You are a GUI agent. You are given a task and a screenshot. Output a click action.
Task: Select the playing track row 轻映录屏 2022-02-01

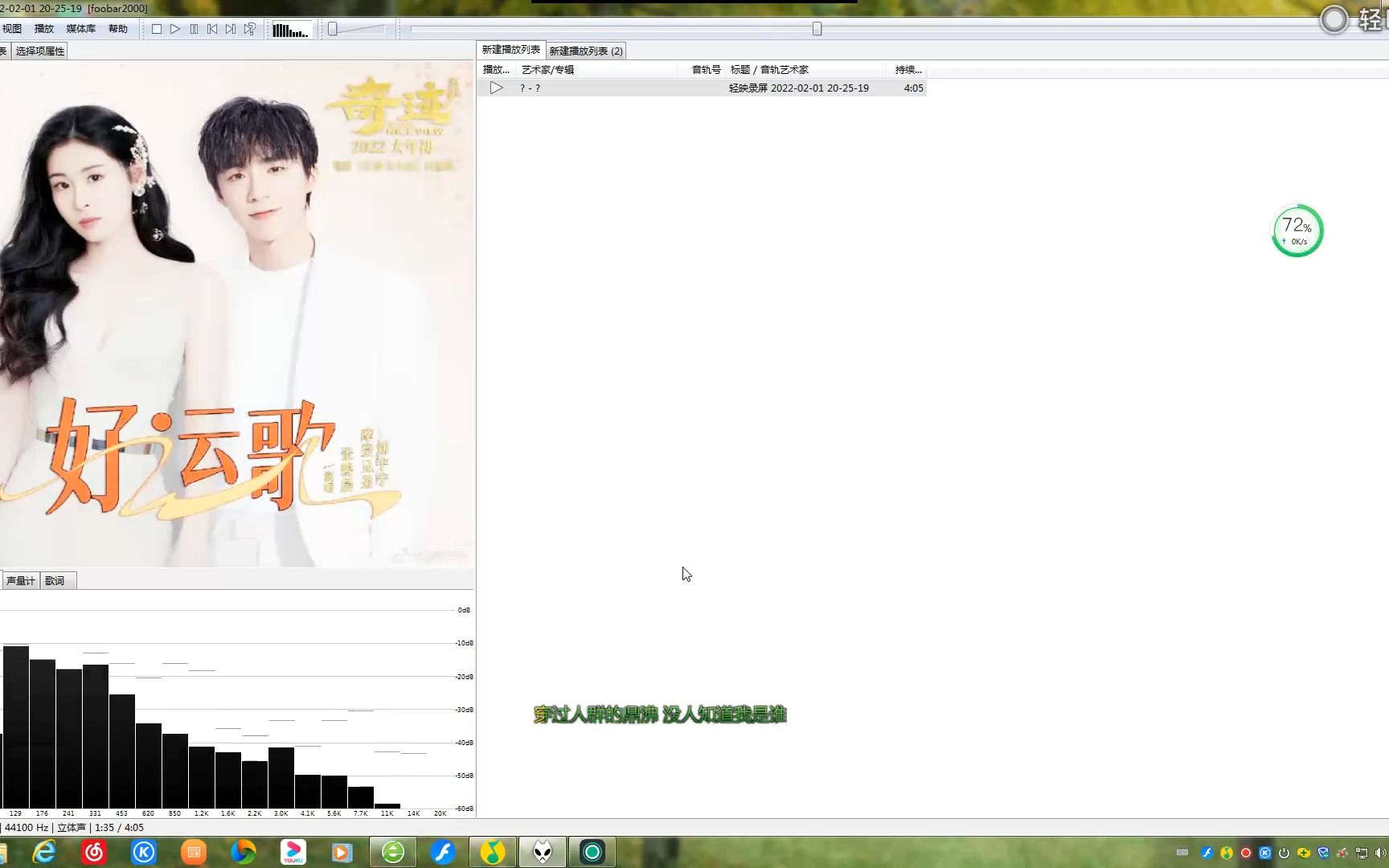tap(702, 88)
